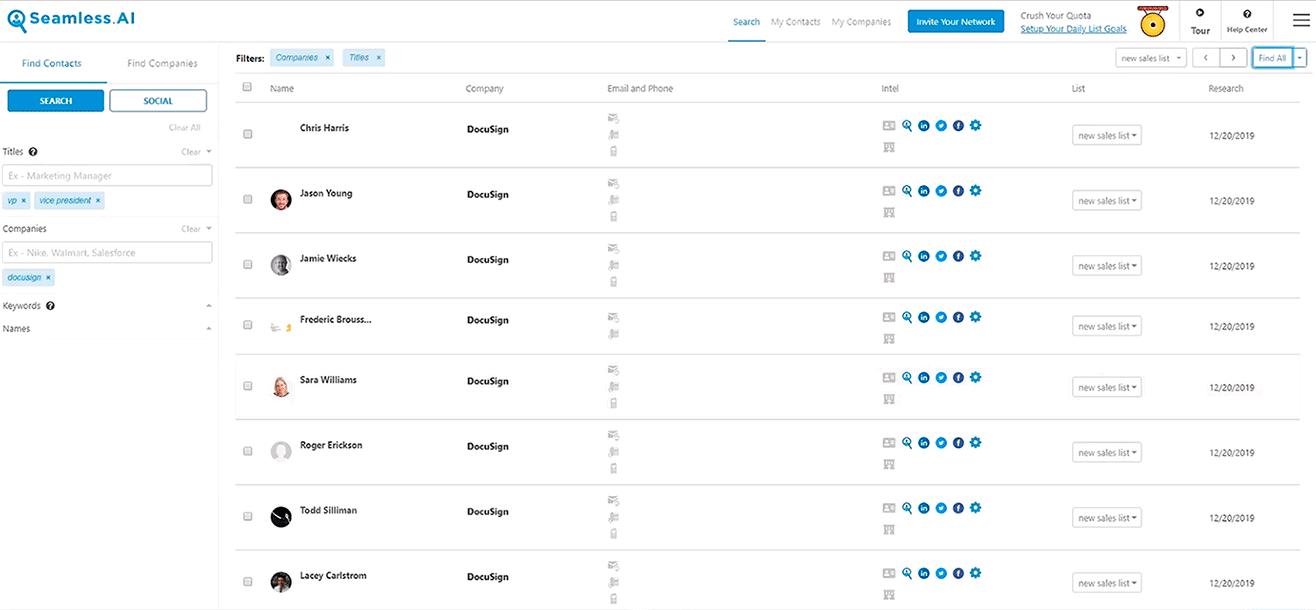Click the email icon in Chris Harris row
1316x610 pixels.
(613, 119)
